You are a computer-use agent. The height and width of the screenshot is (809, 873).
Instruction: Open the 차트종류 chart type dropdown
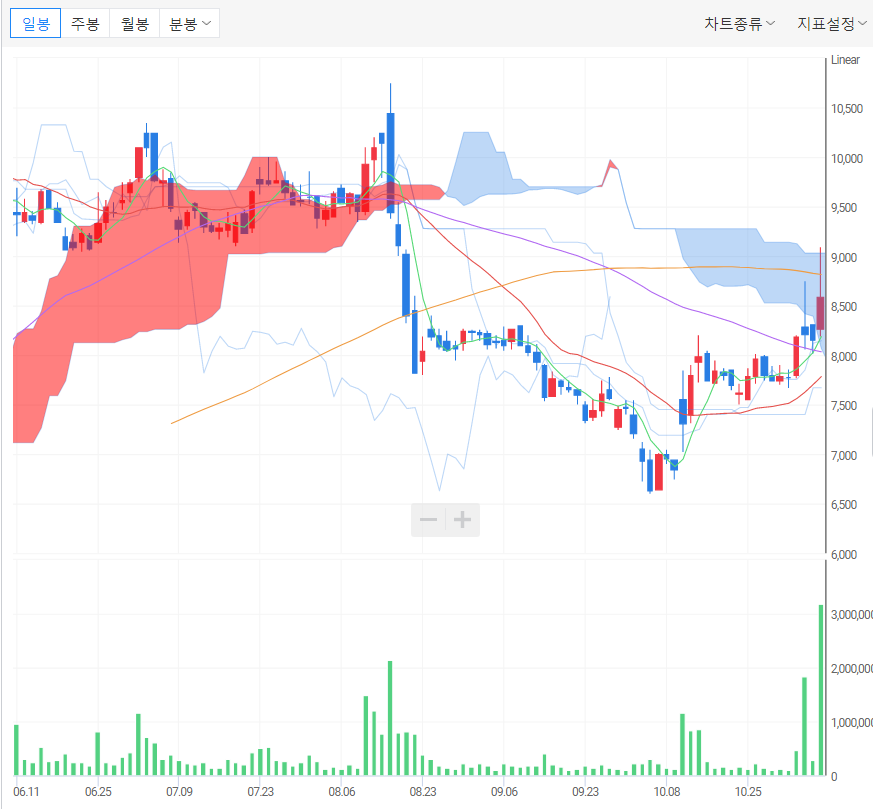click(x=739, y=23)
